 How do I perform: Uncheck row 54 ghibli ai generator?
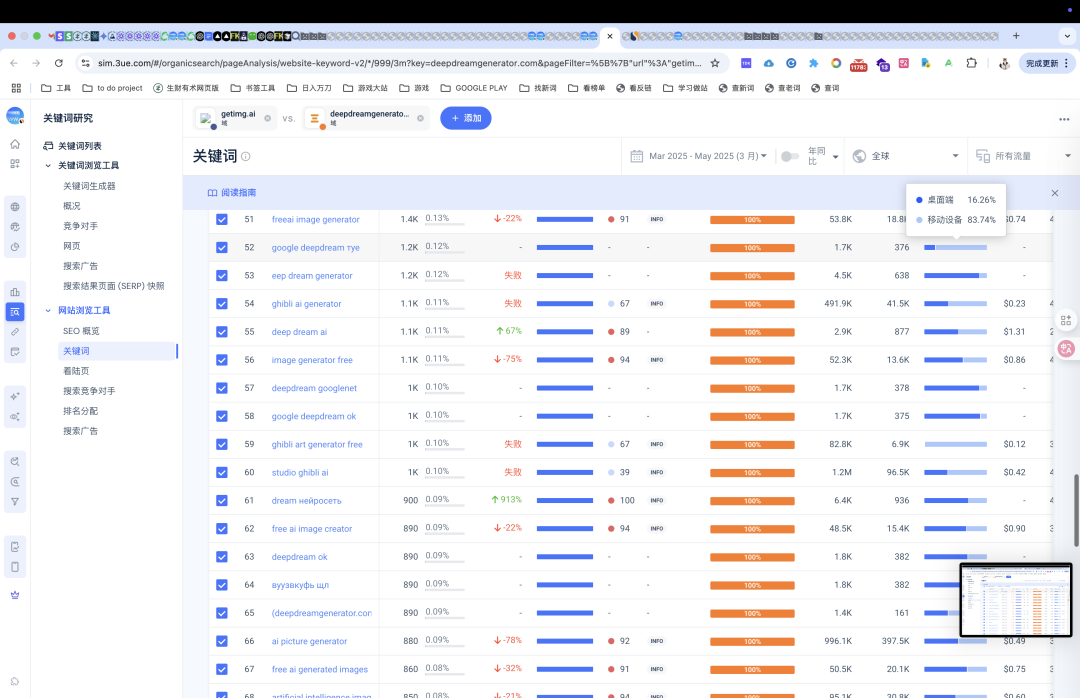(222, 303)
